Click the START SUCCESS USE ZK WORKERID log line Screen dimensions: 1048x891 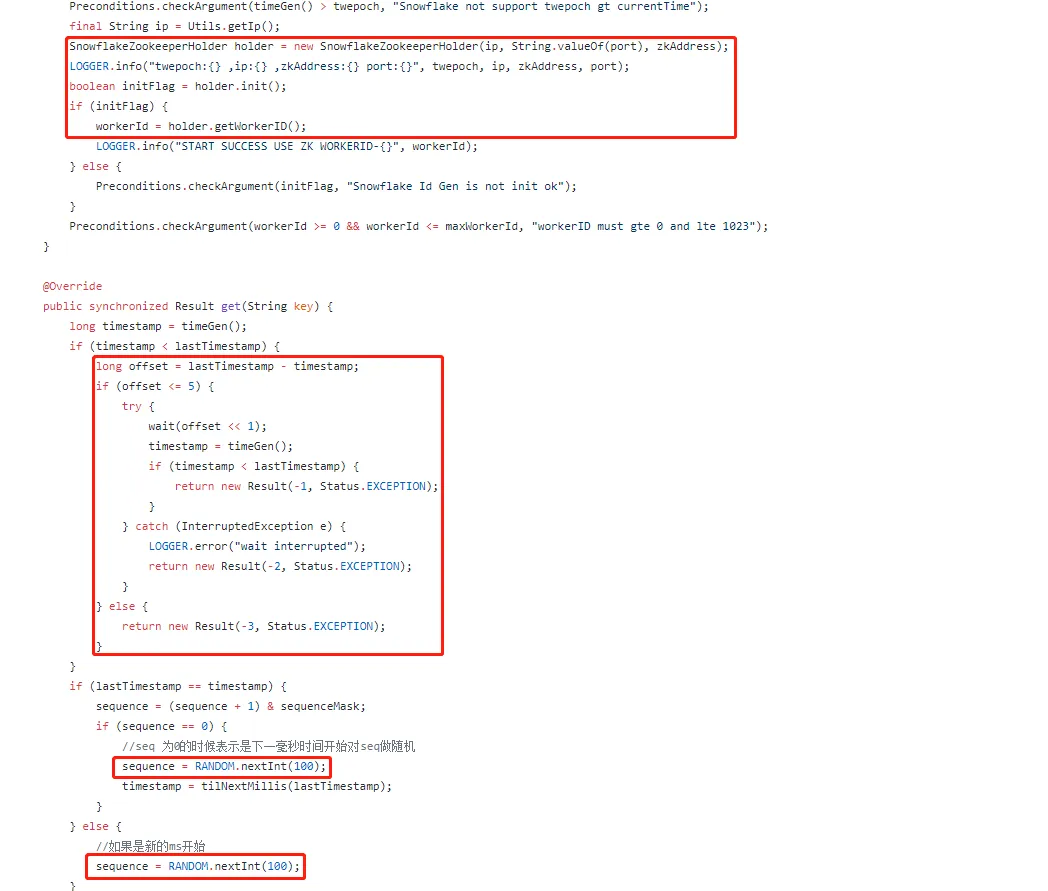point(287,146)
